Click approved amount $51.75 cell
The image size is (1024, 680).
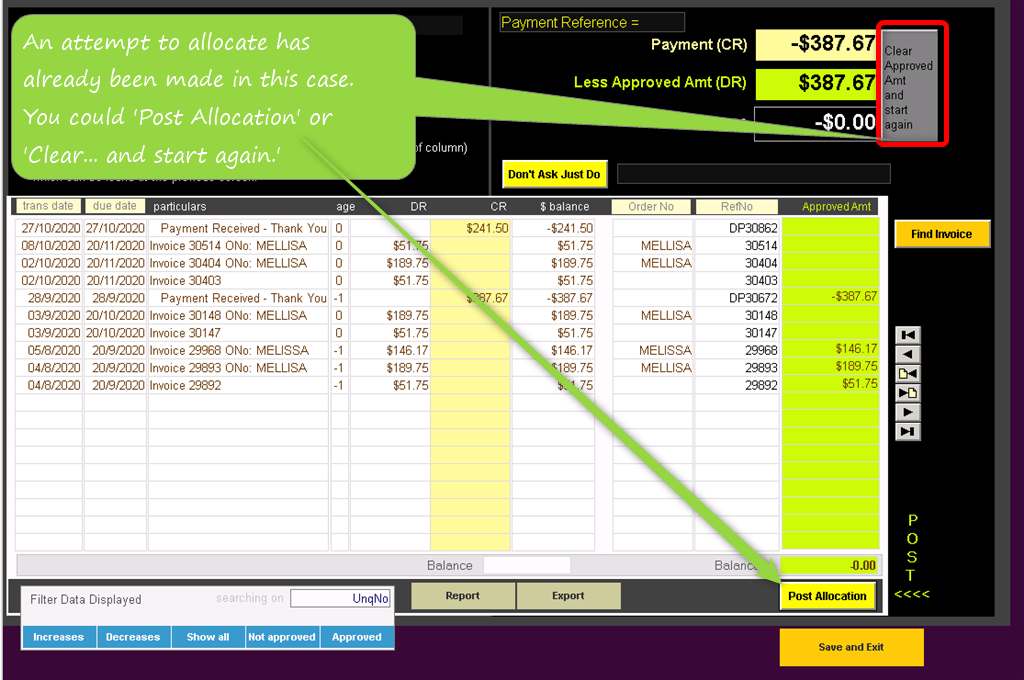tap(830, 383)
